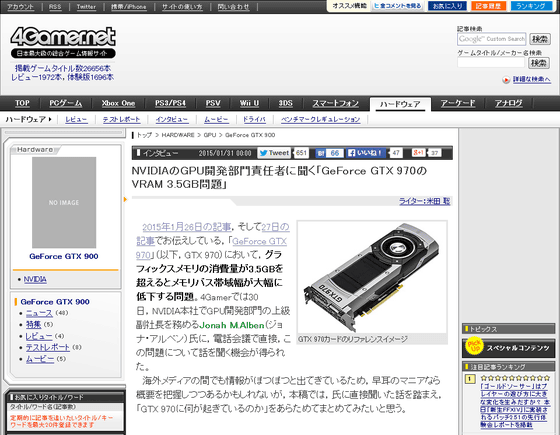Focus the game title/maker search field
Image resolution: width=560 pixels, height=435 pixels.
pos(491,63)
